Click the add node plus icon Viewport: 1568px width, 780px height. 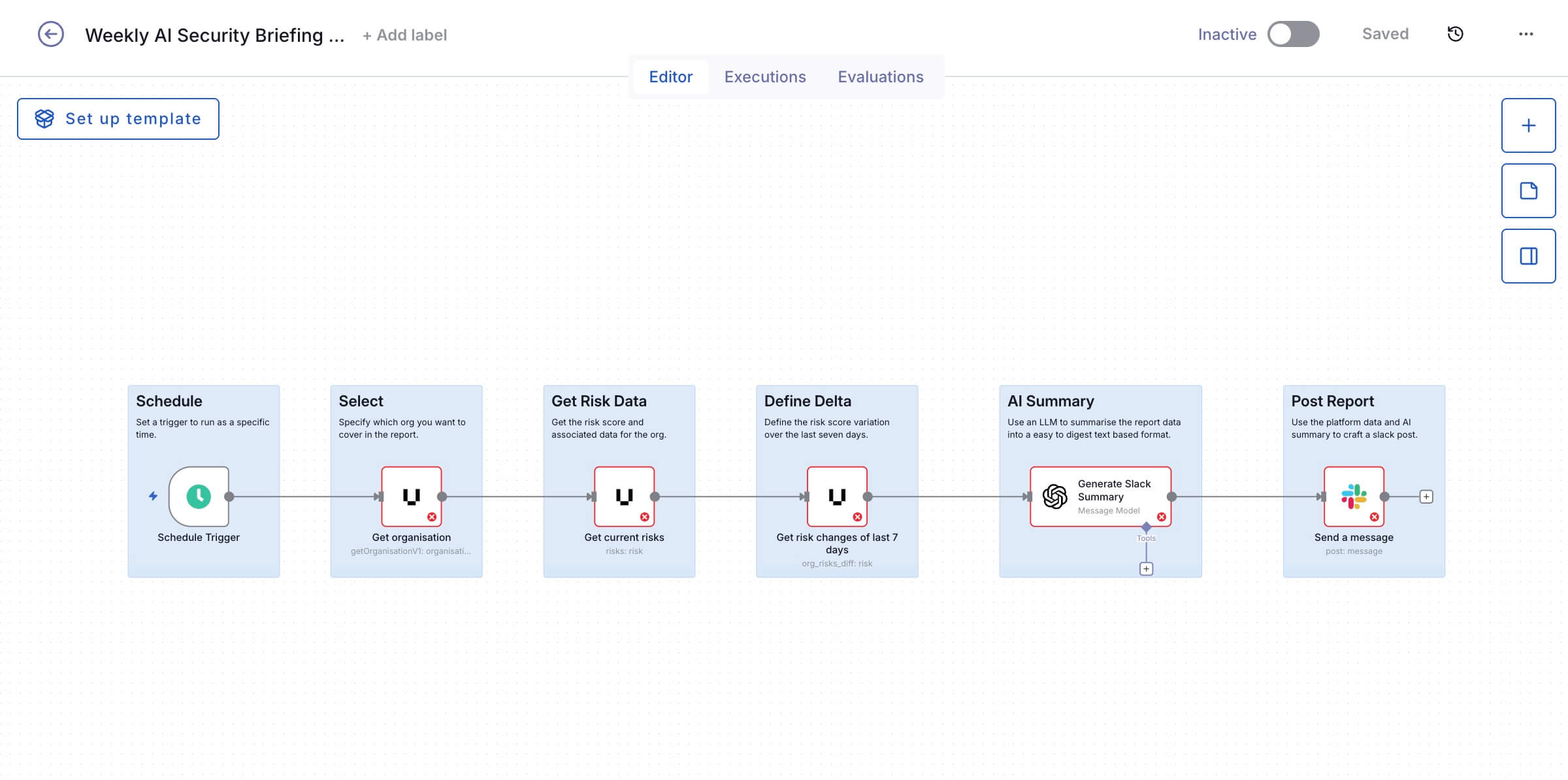coord(1529,125)
